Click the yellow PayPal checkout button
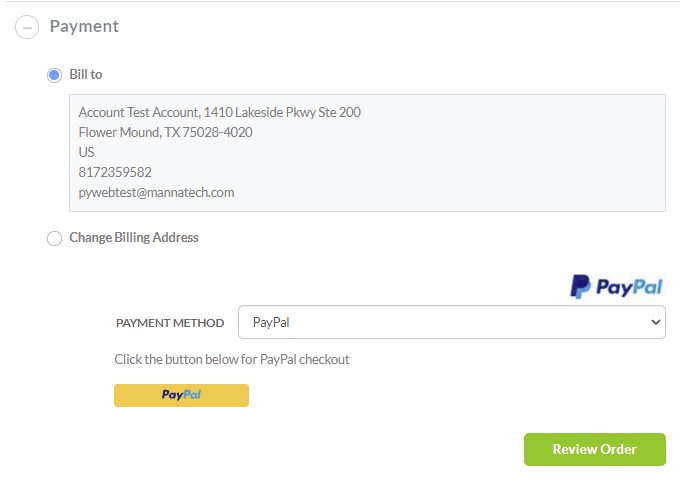Screen dimensions: 694x486 click(181, 395)
